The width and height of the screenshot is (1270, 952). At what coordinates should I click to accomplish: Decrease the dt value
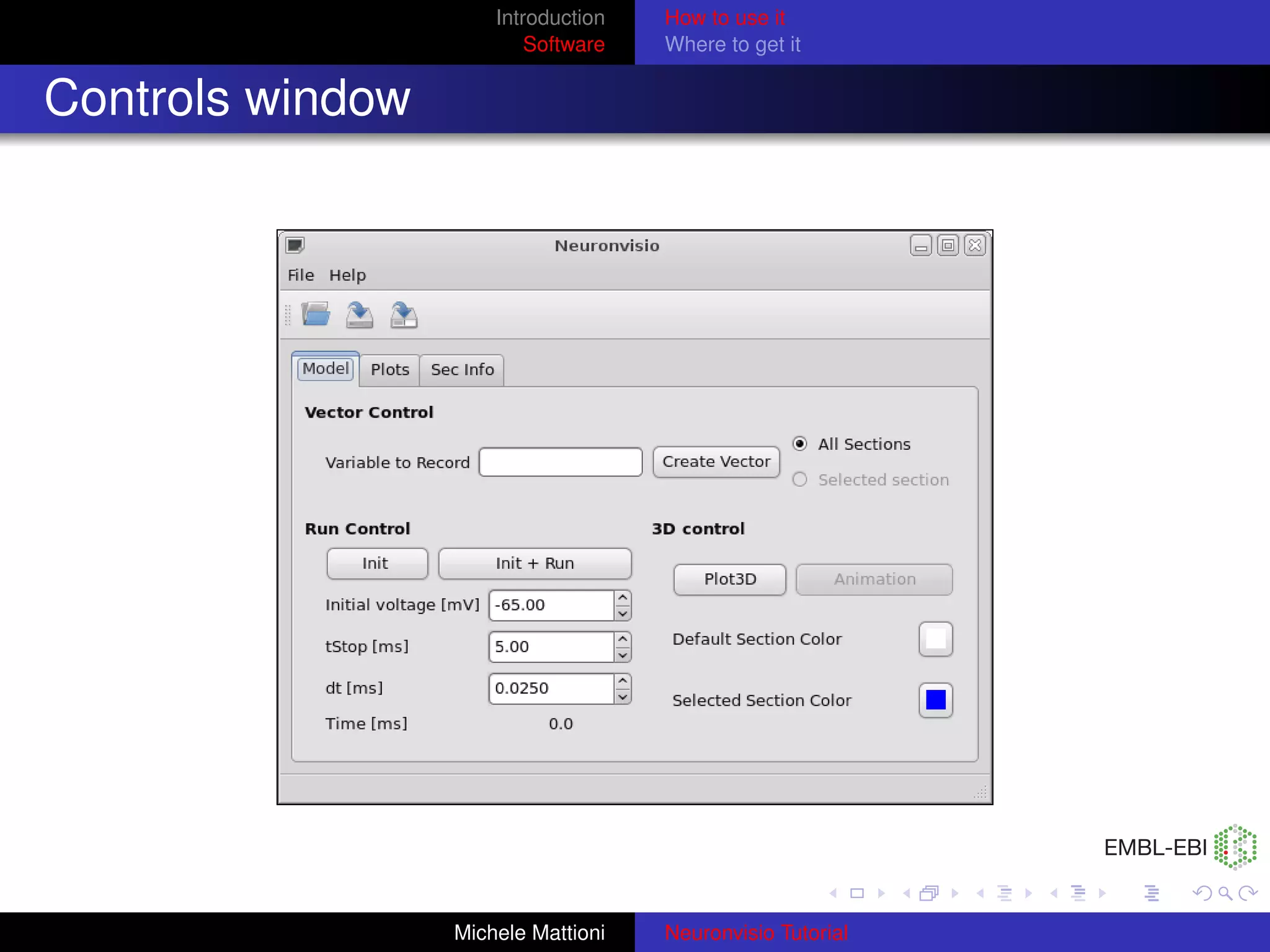point(623,696)
